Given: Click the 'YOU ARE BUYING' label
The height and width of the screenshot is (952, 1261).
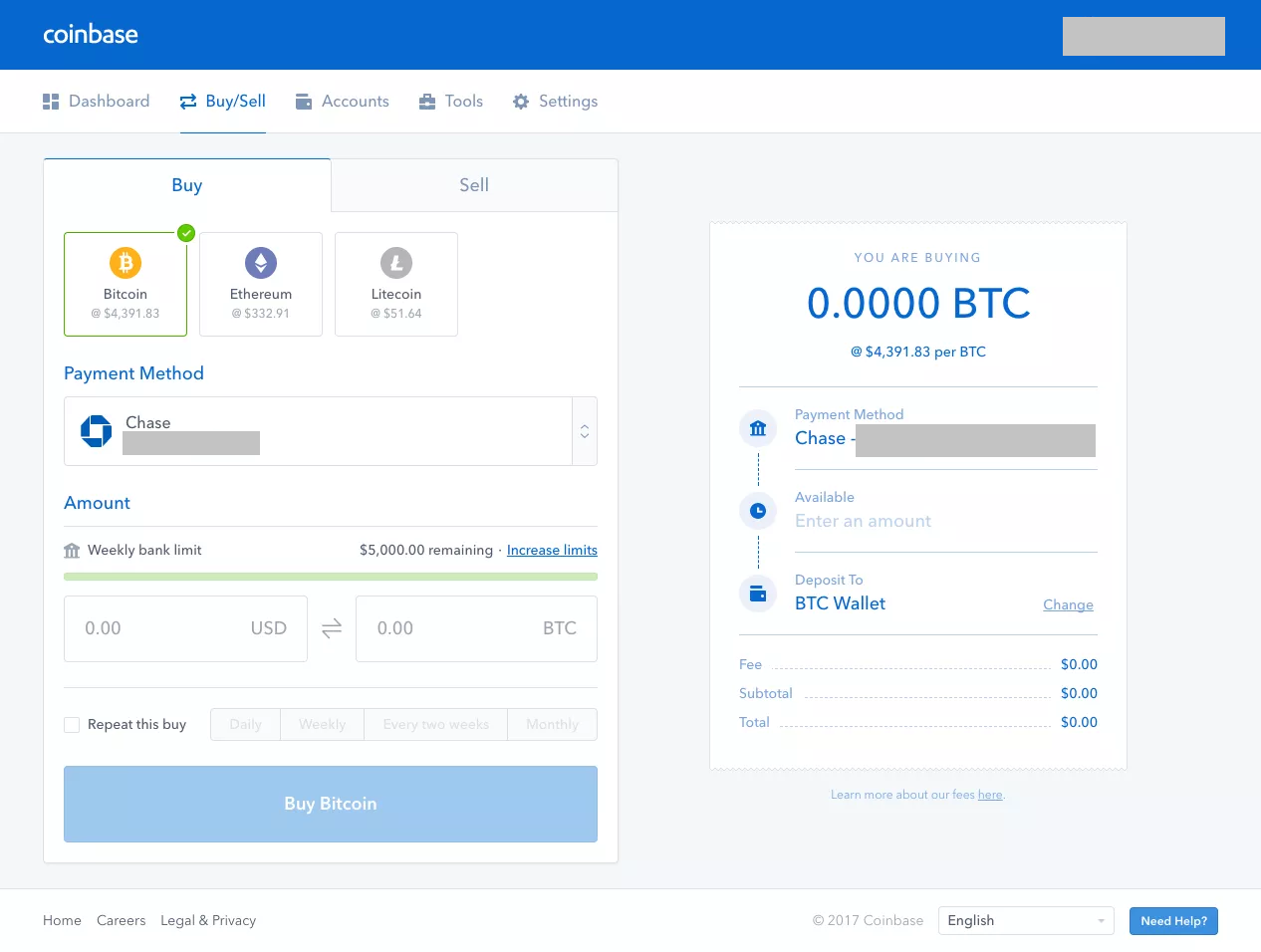Looking at the screenshot, I should point(917,257).
